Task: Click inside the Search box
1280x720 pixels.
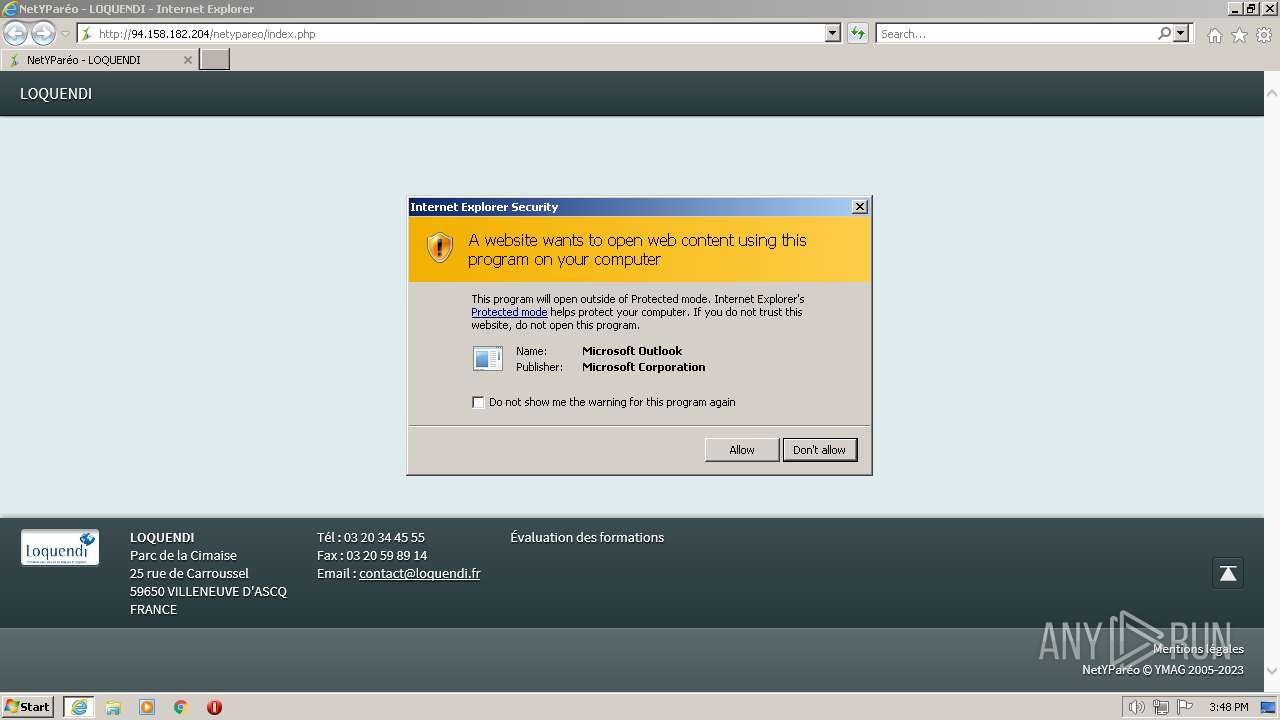Action: point(1015,33)
